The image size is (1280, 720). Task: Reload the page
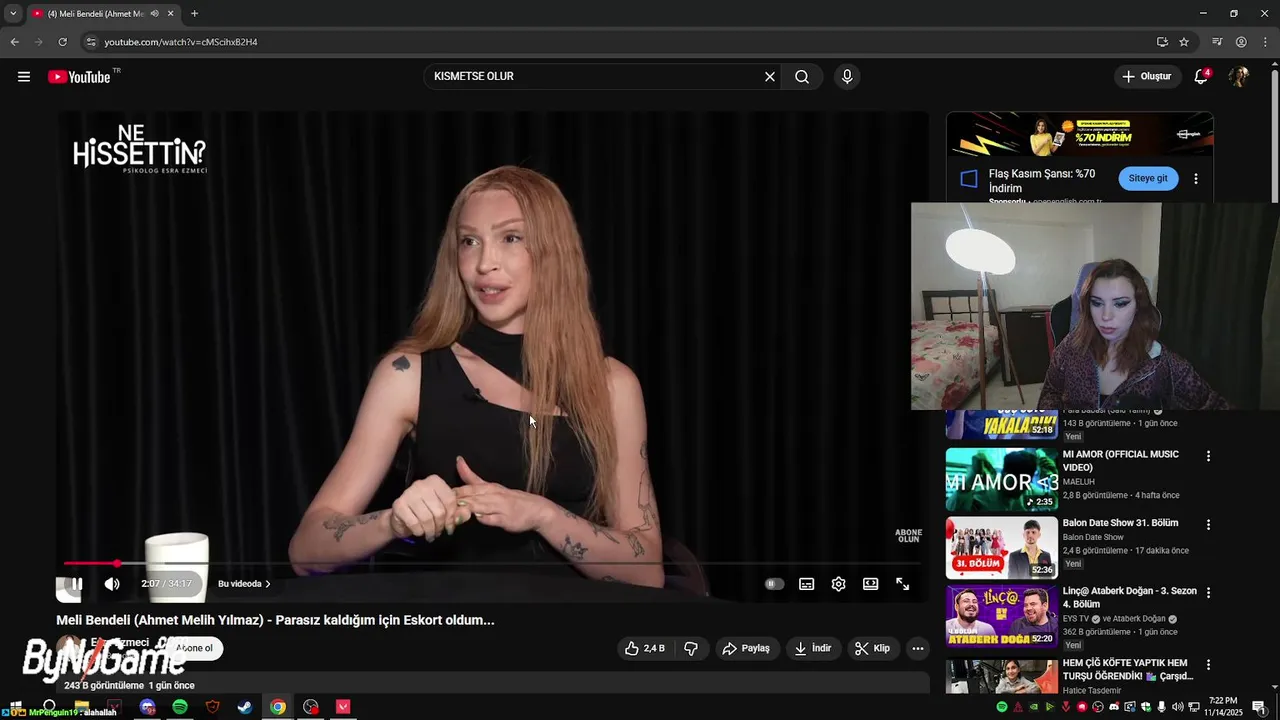tap(62, 42)
